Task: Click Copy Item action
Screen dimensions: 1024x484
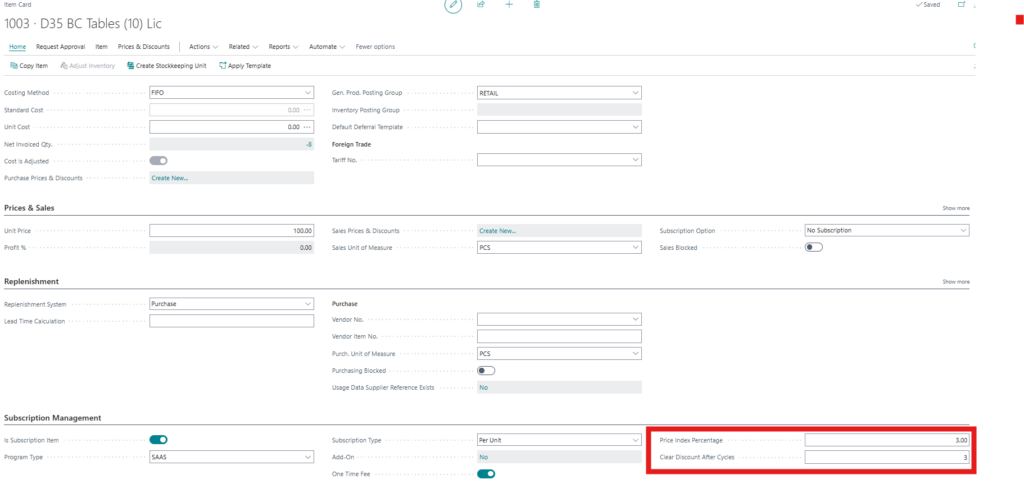Action: pos(28,66)
